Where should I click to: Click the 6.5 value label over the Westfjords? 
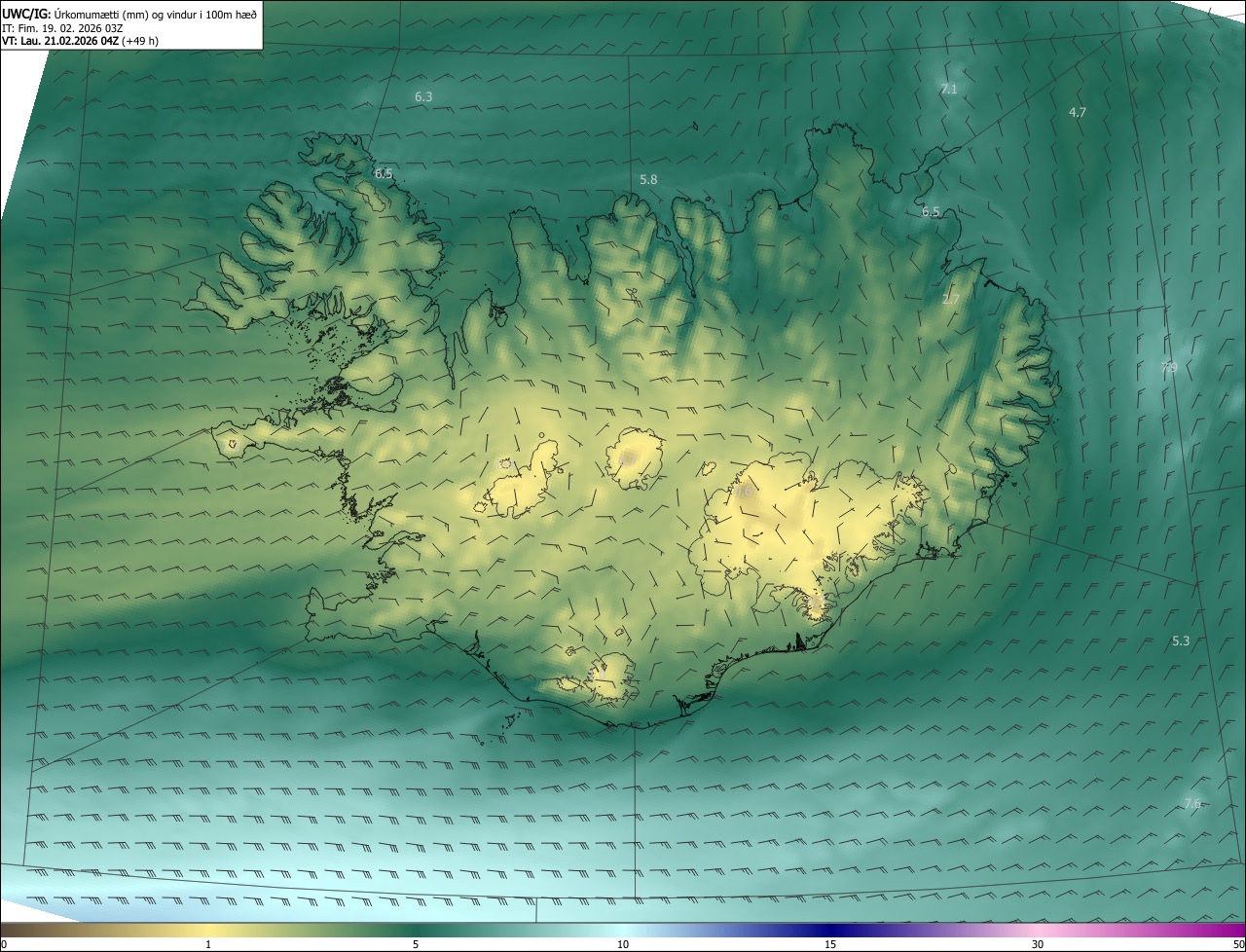pyautogui.click(x=384, y=173)
